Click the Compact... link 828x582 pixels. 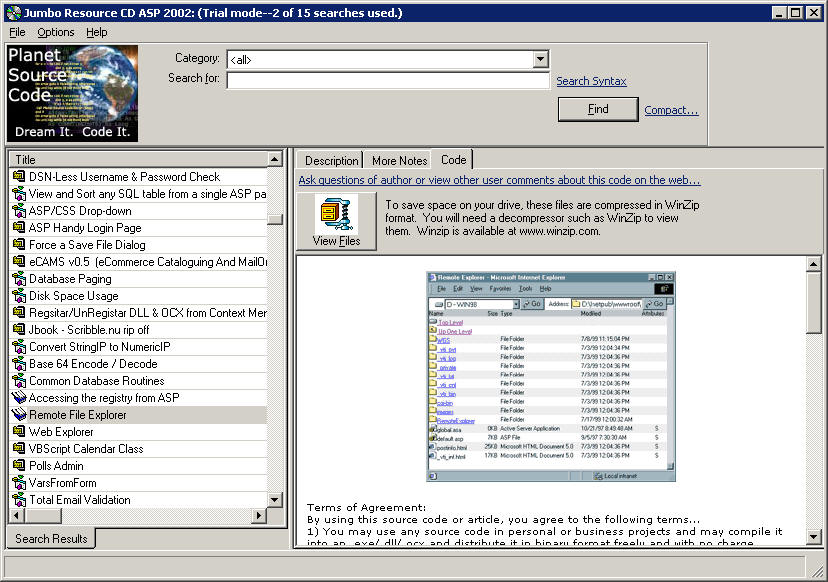(671, 110)
